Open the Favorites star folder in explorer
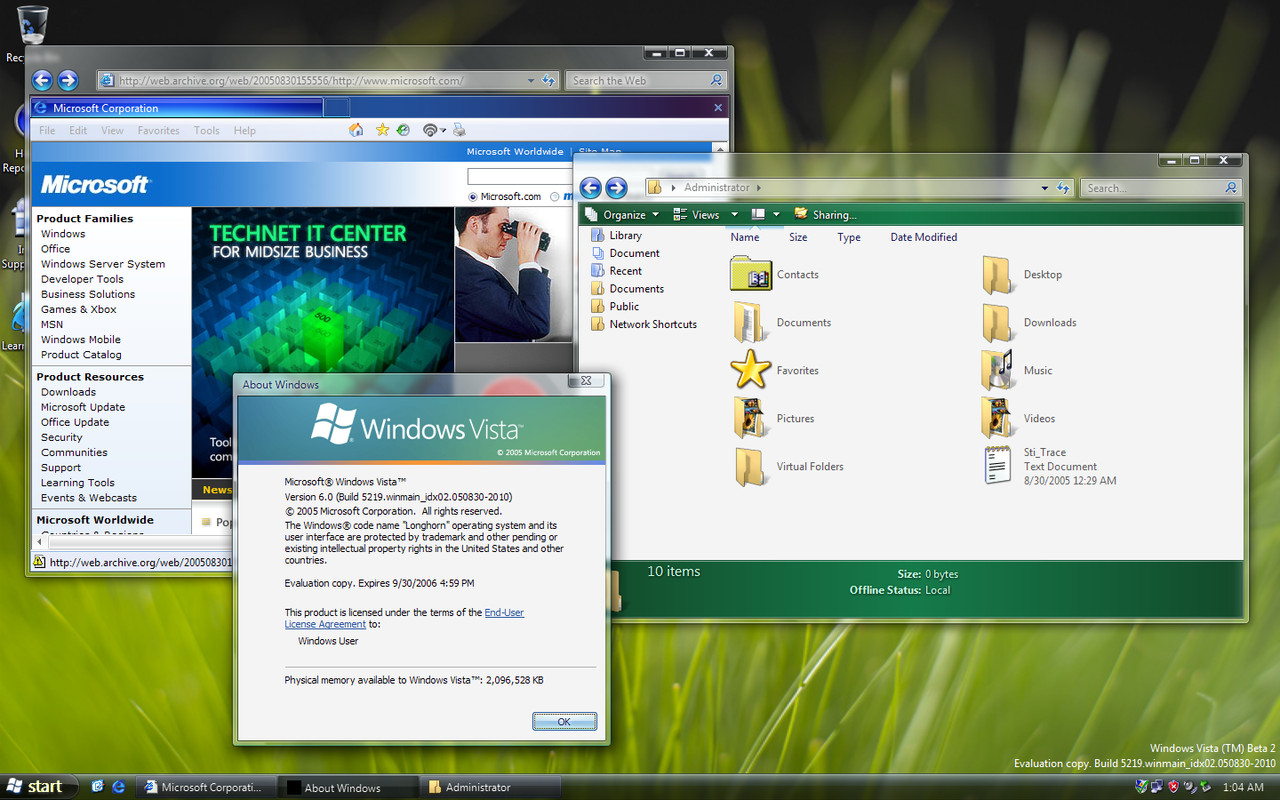Screen dimensions: 1280x800 click(751, 370)
